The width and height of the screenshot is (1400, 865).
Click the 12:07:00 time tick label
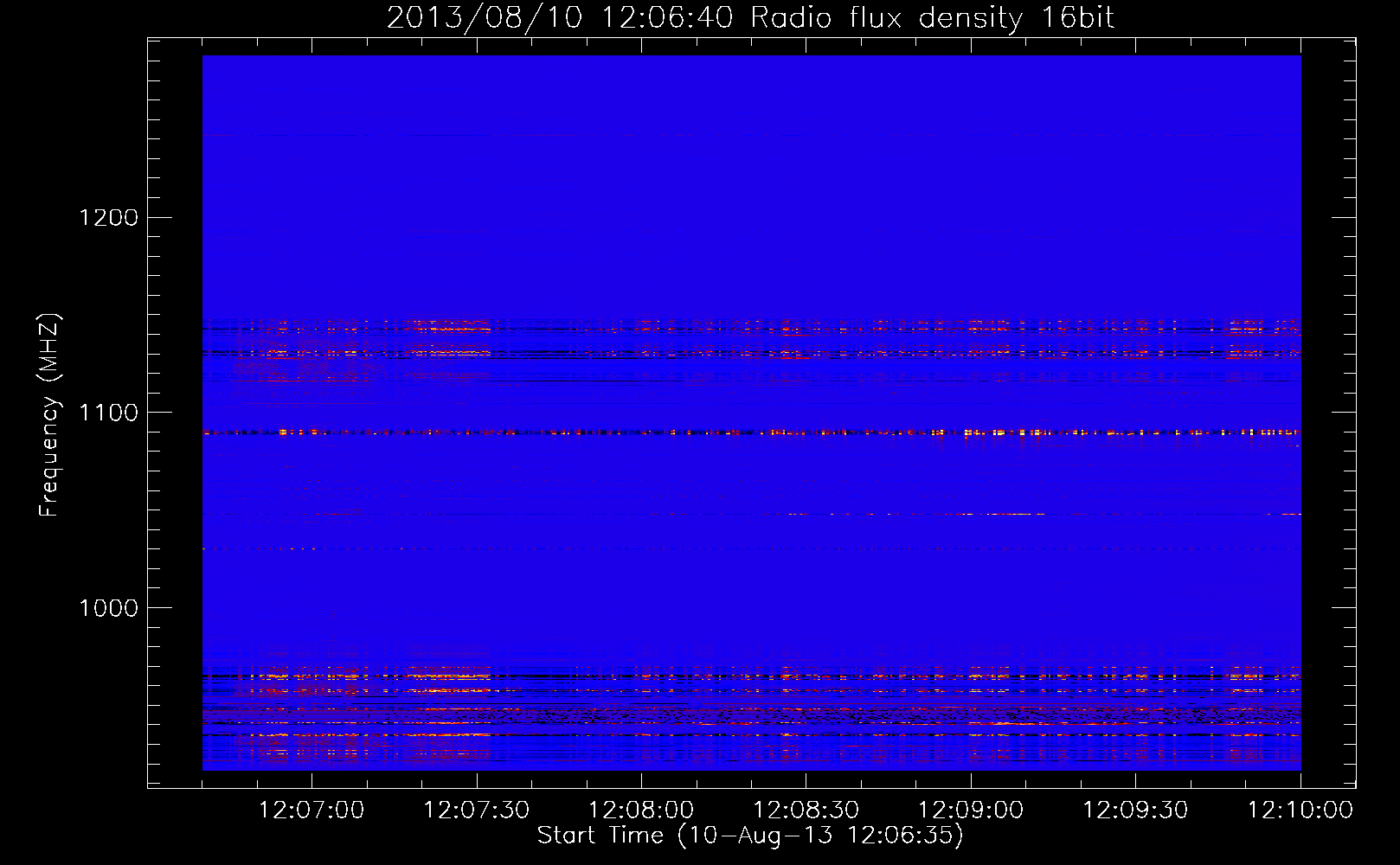(311, 811)
